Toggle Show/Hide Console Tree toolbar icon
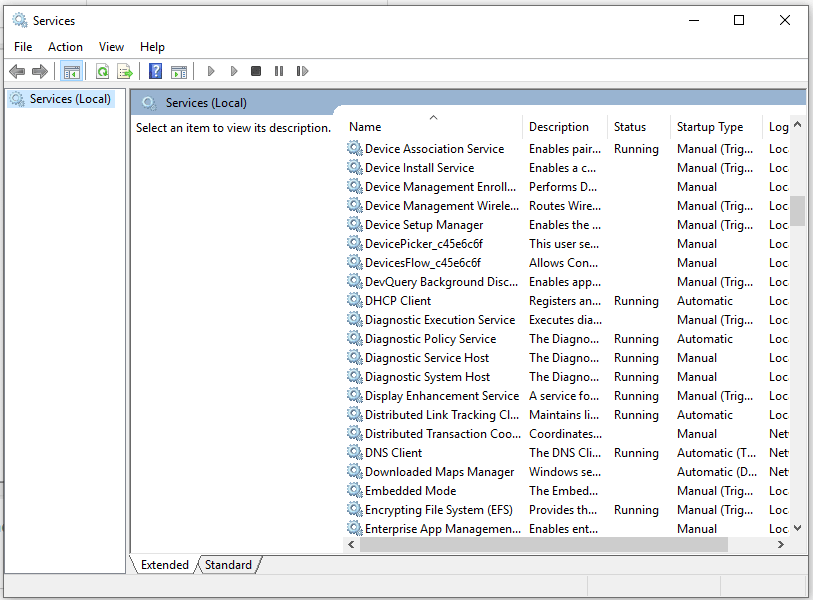813x600 pixels. (x=72, y=71)
